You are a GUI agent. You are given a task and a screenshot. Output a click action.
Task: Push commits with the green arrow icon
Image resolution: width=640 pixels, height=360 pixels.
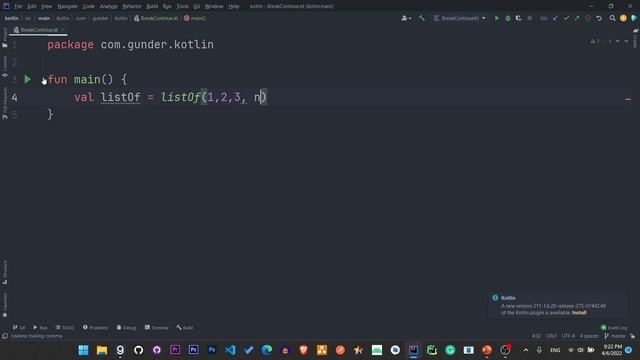(577, 18)
